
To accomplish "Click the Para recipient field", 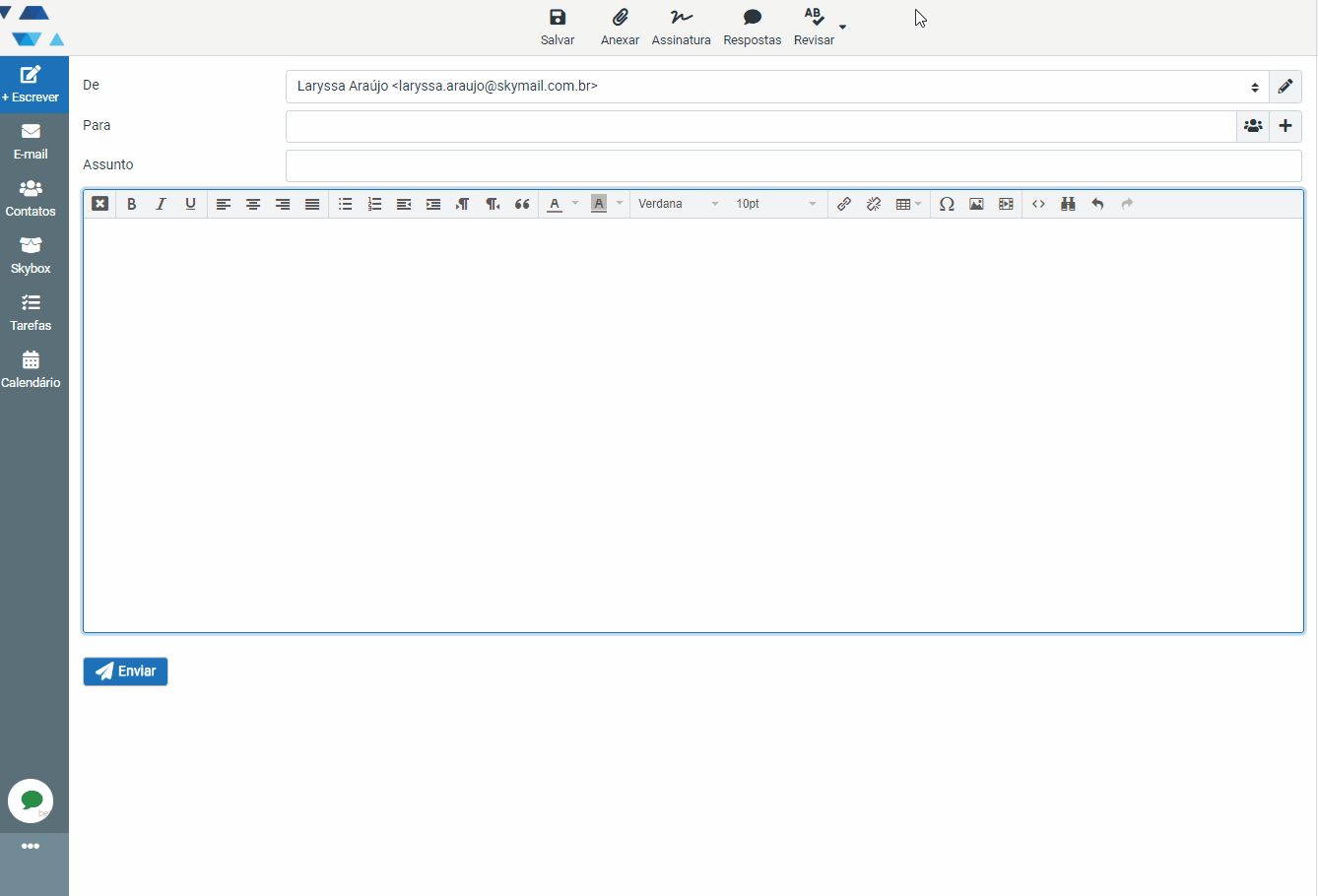I will pyautogui.click(x=760, y=126).
